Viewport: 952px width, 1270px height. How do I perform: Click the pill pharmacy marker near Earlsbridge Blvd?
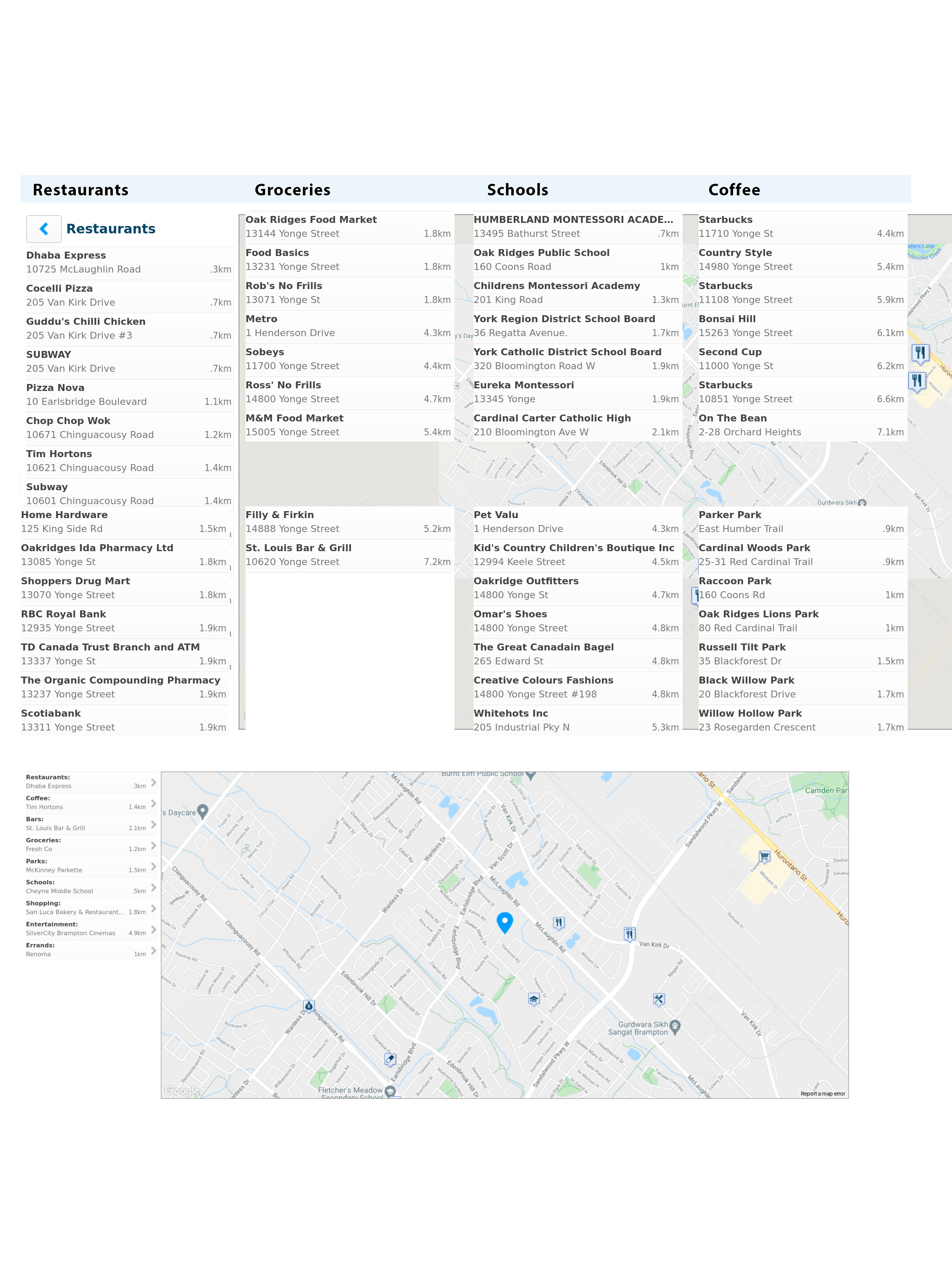(x=390, y=1059)
